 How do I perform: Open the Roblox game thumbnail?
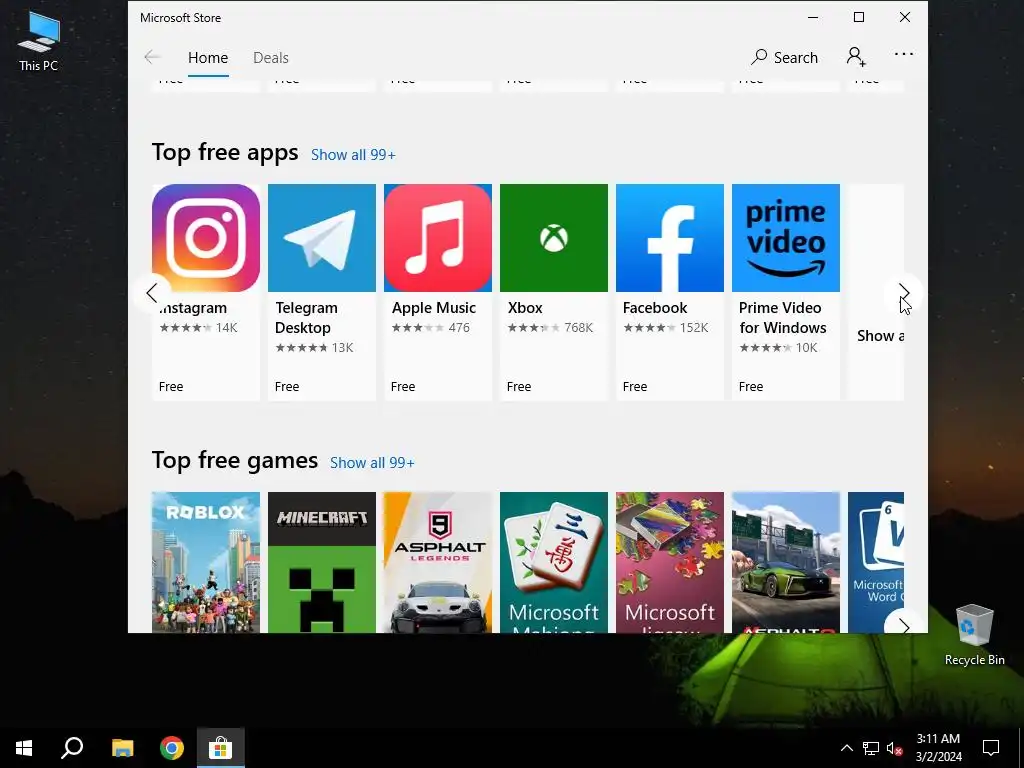206,562
